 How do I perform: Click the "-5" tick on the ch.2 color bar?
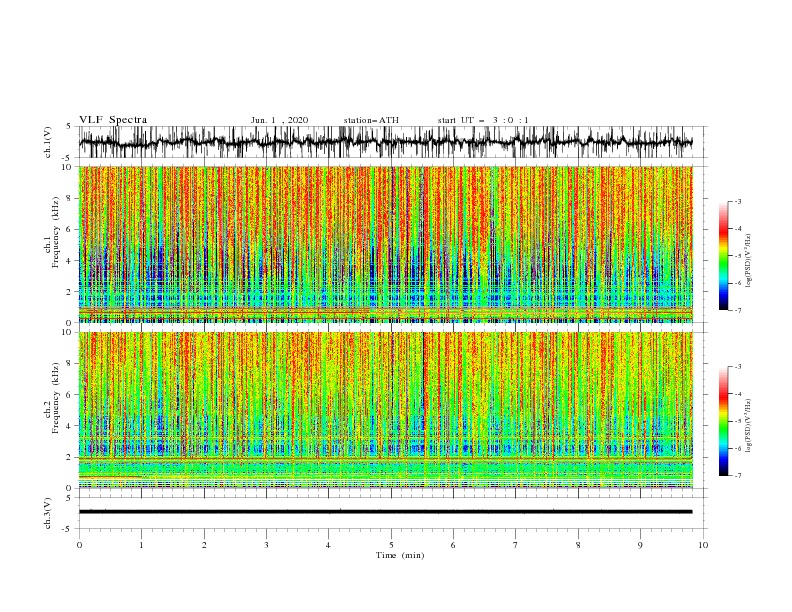click(x=737, y=421)
